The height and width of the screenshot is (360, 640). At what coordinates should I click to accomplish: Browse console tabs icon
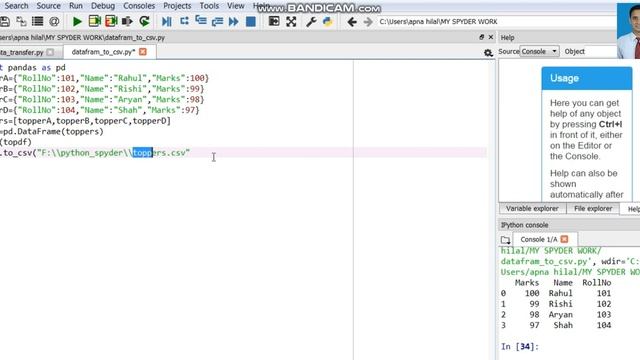pos(505,240)
